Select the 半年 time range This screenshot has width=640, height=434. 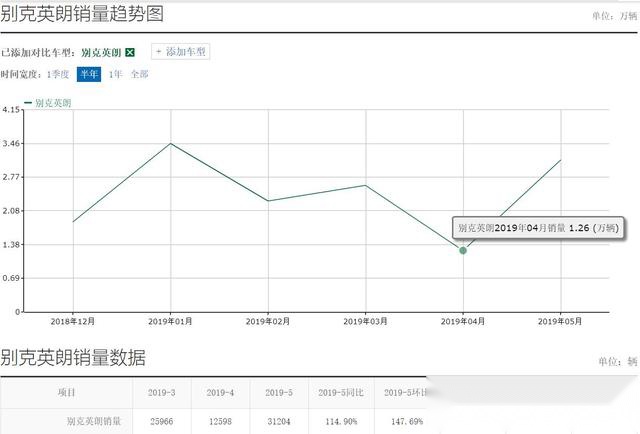click(89, 74)
